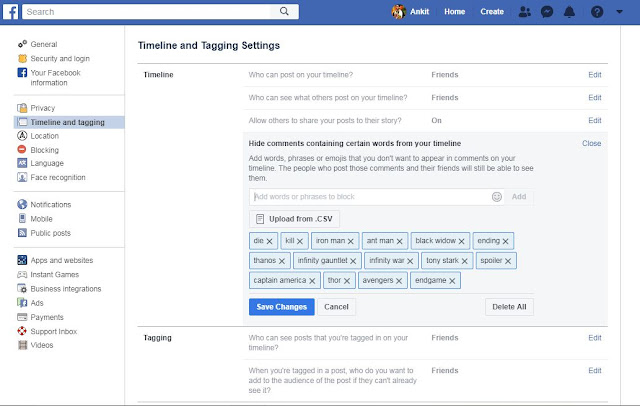Open General settings in sidebar
Image resolution: width=640 pixels, height=406 pixels.
(44, 44)
